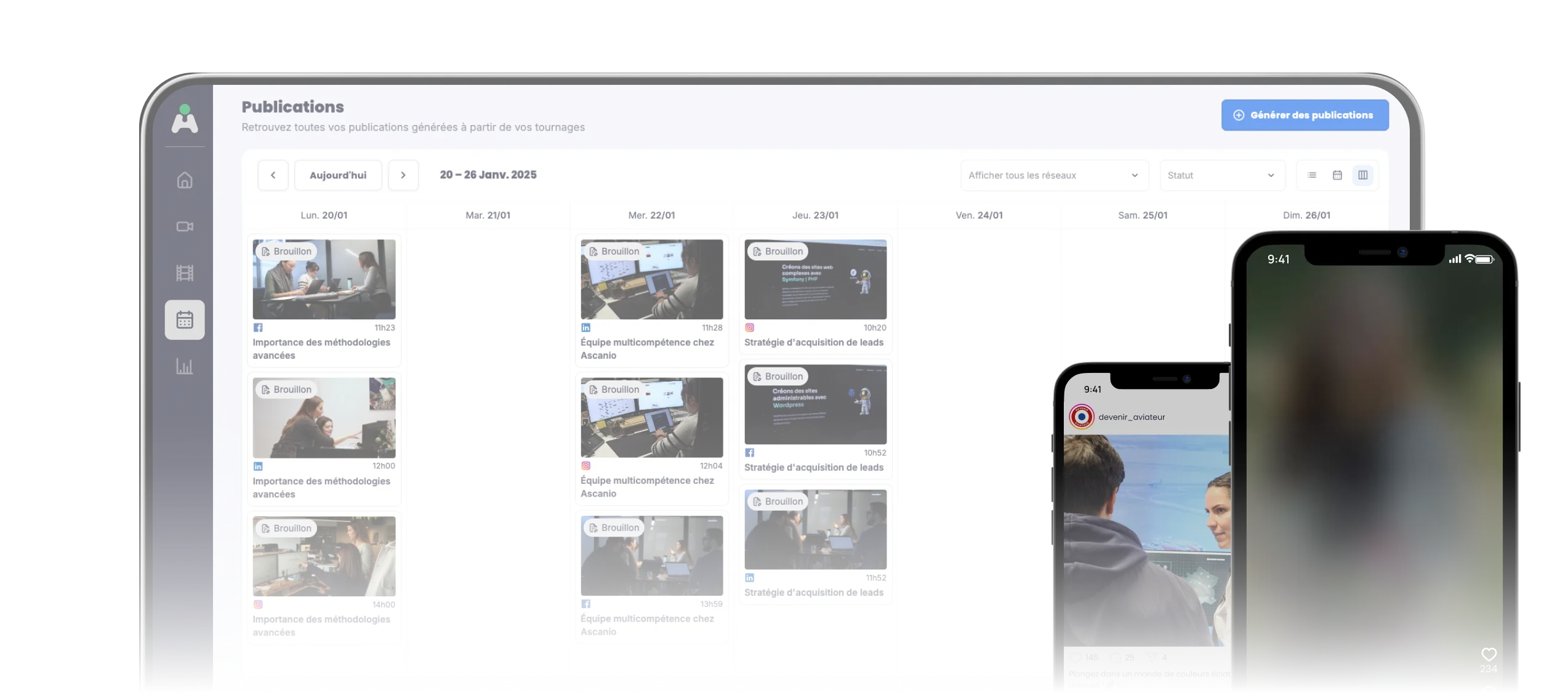1568x693 pixels.
Task: Switch to month calendar view toggle
Action: pos(1337,175)
